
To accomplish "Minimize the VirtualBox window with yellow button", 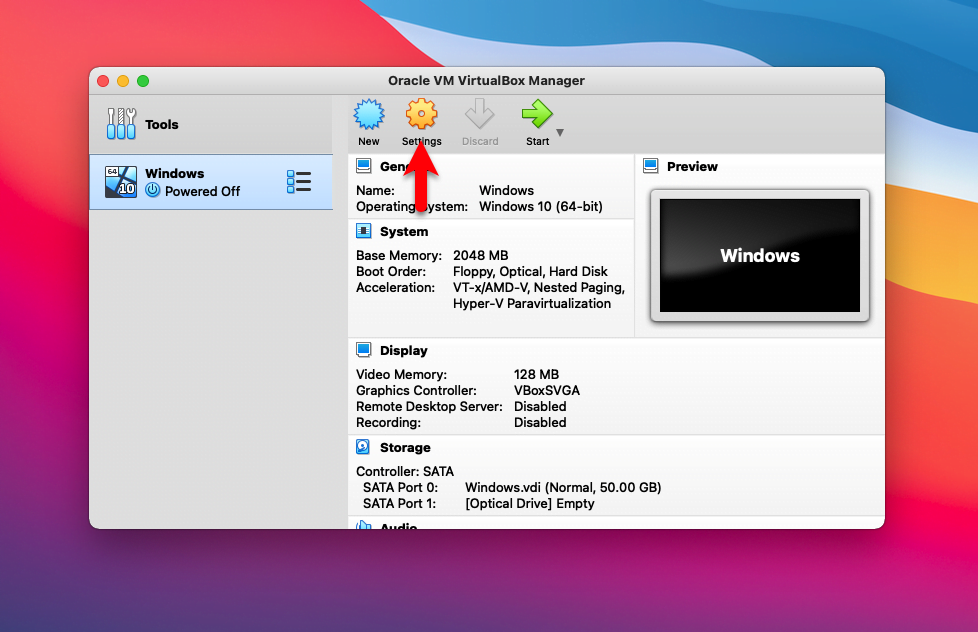I will tap(123, 81).
